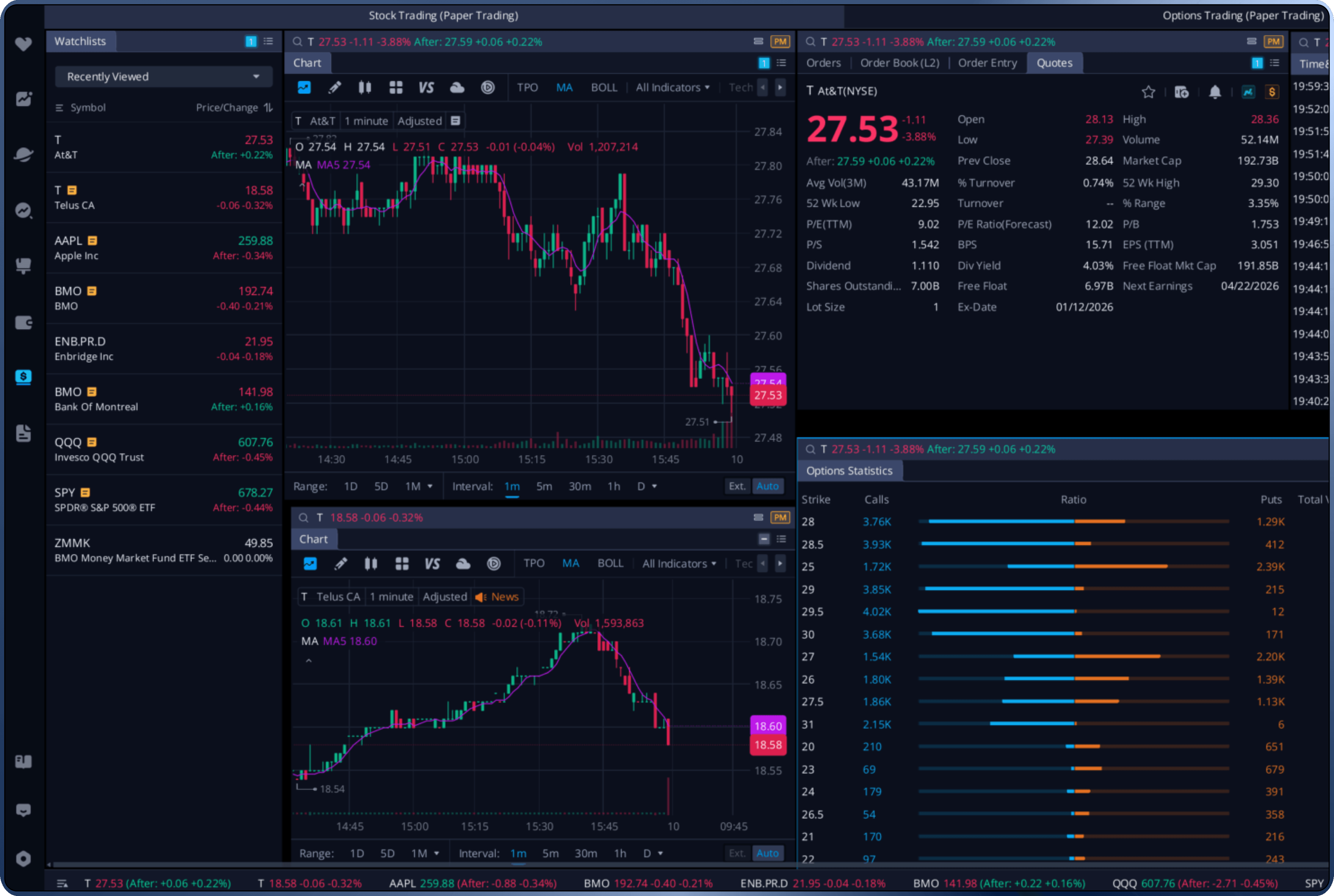This screenshot has height=896, width=1334.
Task: Click the heart icon in left sidebar
Action: click(24, 44)
